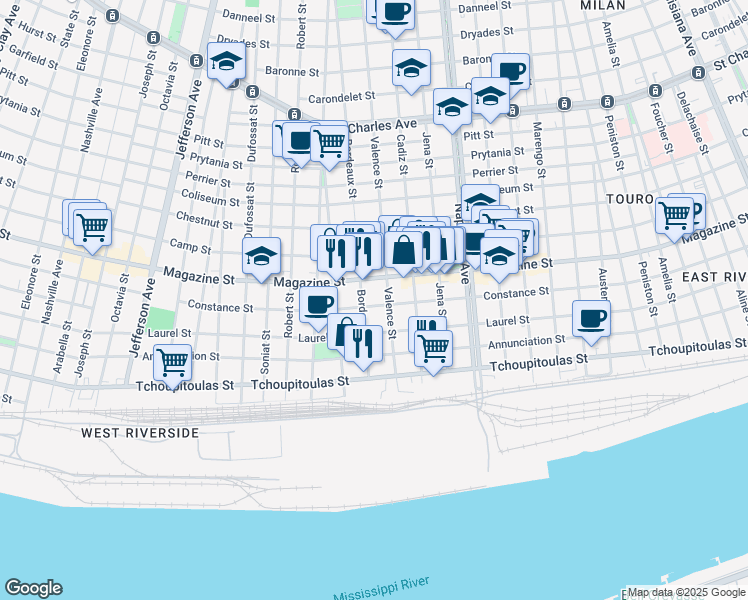Click the Carondelet St label
This screenshot has width=748, height=600.
342,98
